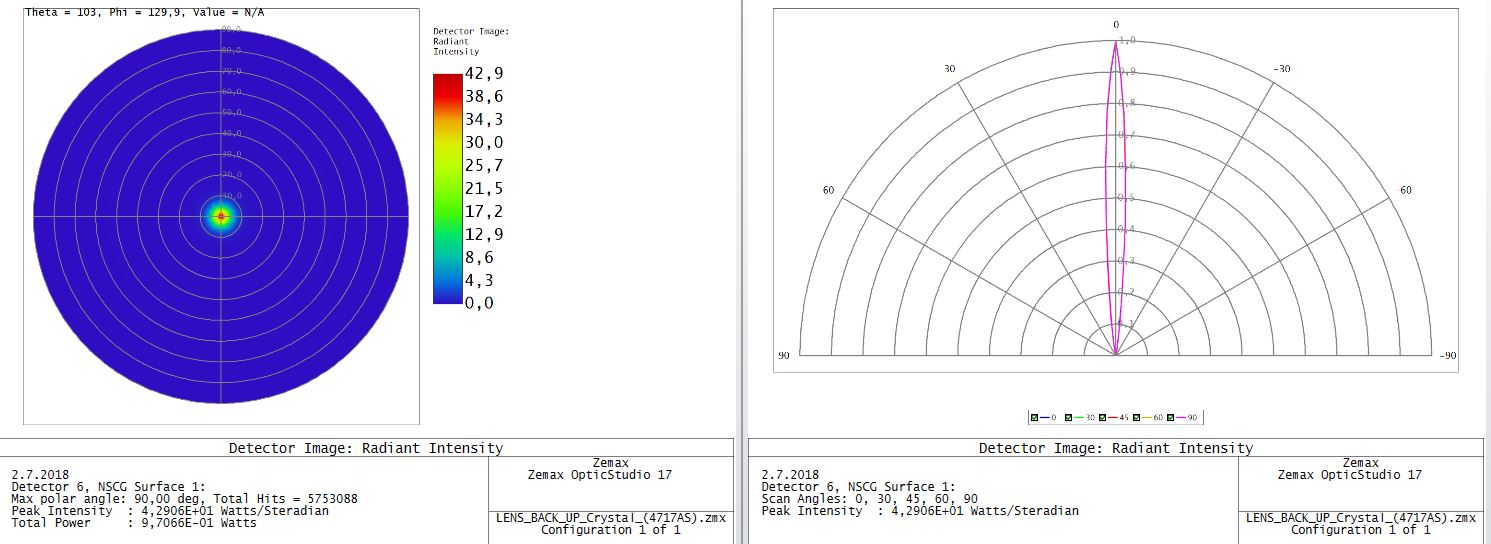Click the right window's 'Detector Image: Radiant Intensity' title
The height and width of the screenshot is (544, 1491).
click(1115, 448)
